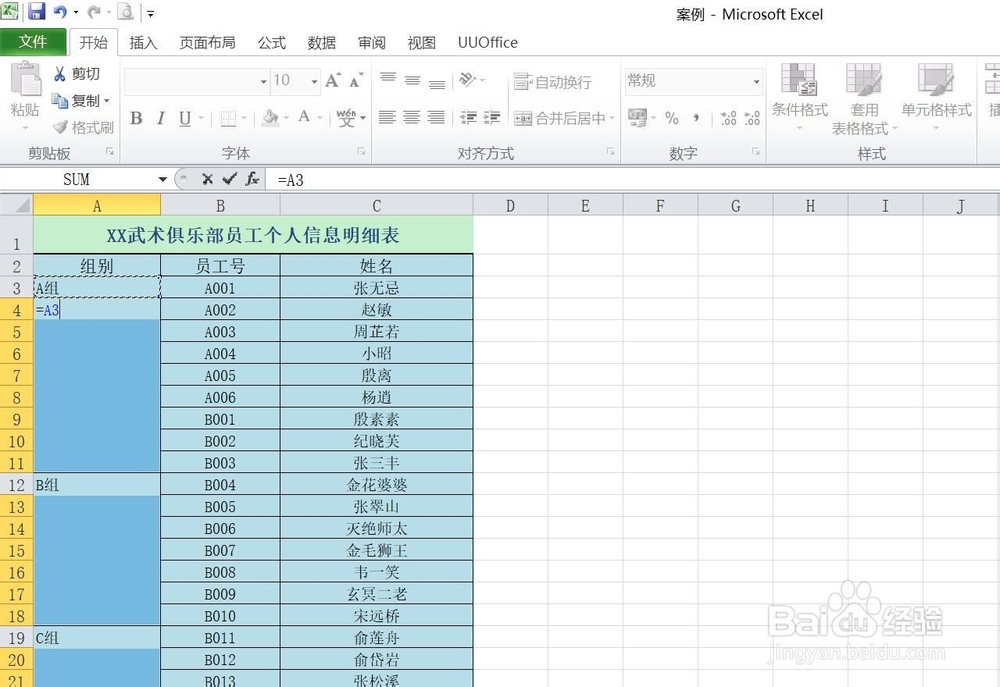Select the 剪切 (Cut) scissors icon
Image resolution: width=1000 pixels, height=687 pixels.
point(60,73)
